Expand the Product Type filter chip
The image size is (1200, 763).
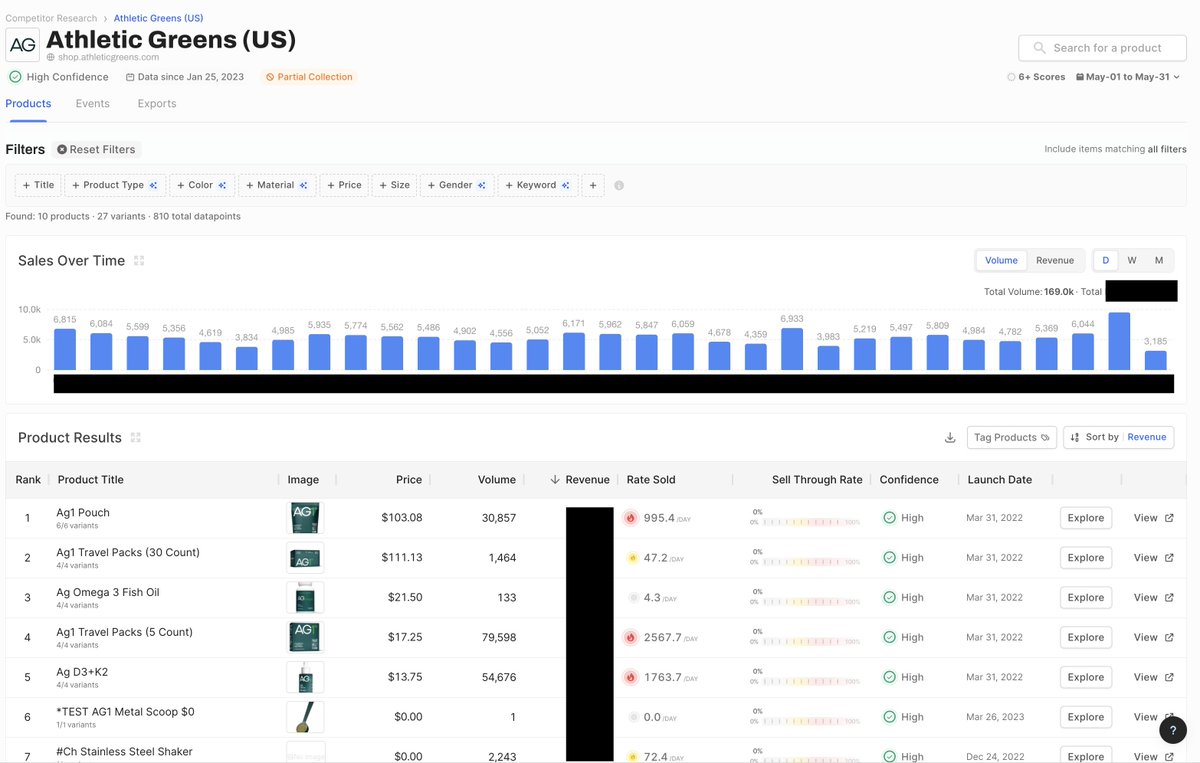(115, 185)
